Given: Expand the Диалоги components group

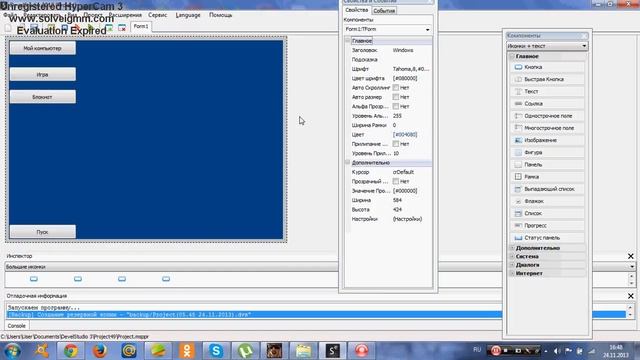Looking at the screenshot, I should 512,265.
